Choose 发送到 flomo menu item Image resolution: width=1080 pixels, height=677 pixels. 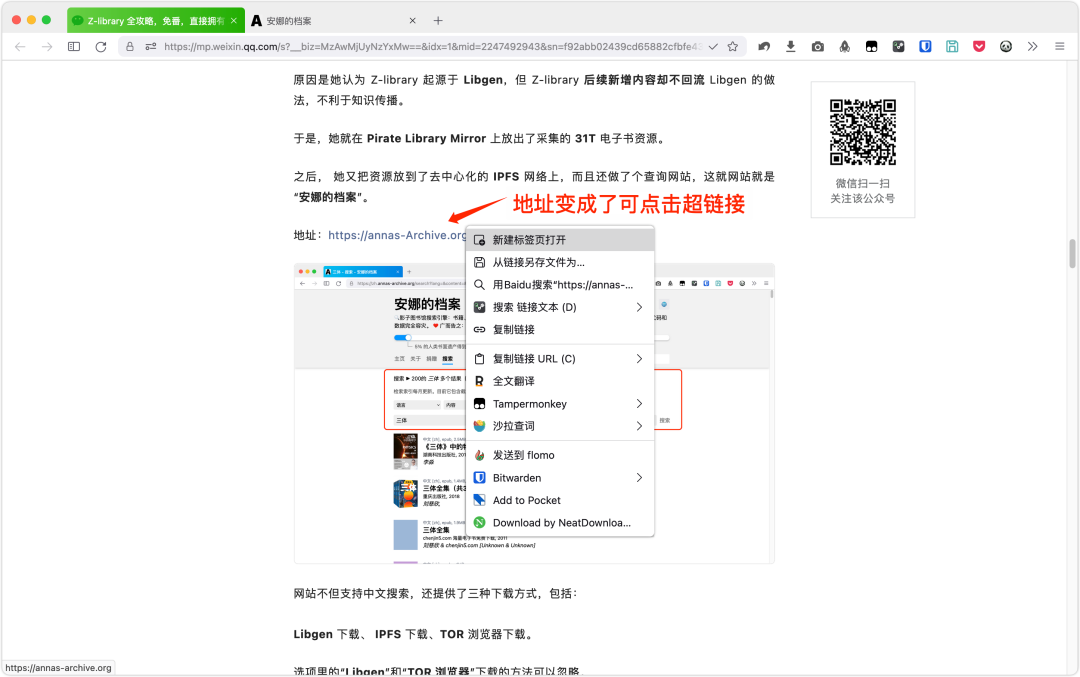(560, 455)
